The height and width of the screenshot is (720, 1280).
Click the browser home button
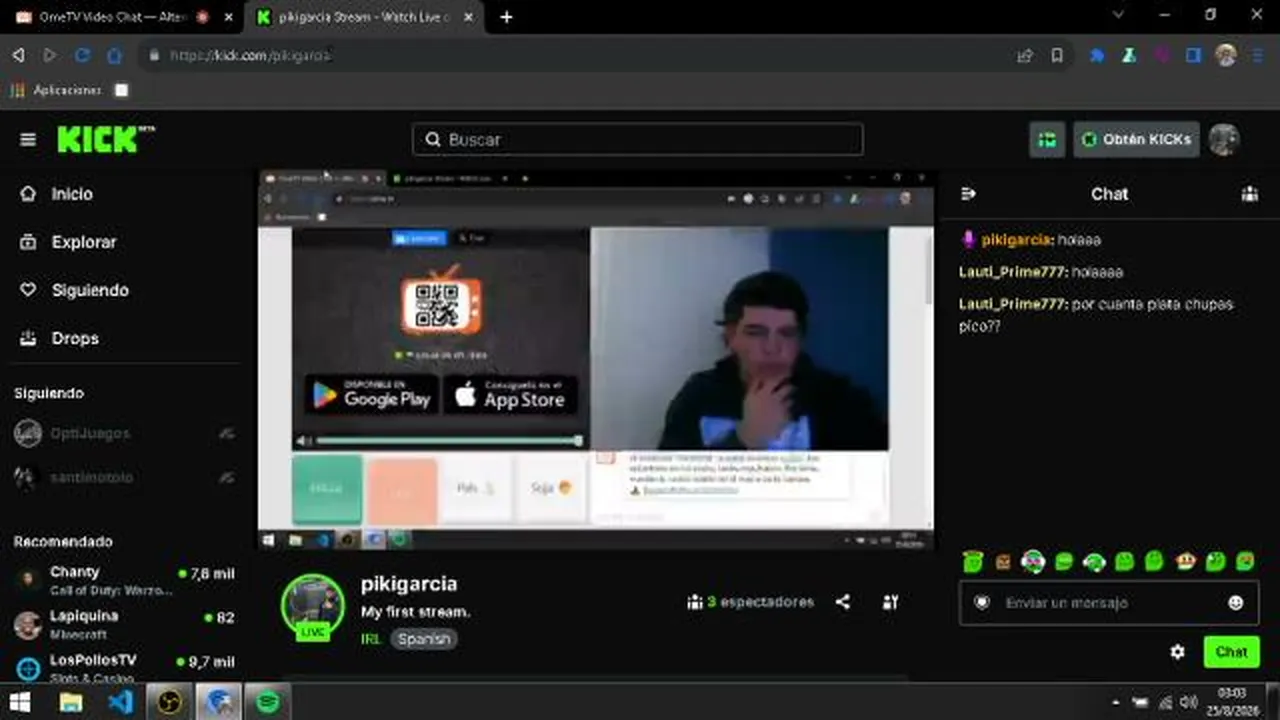point(114,56)
